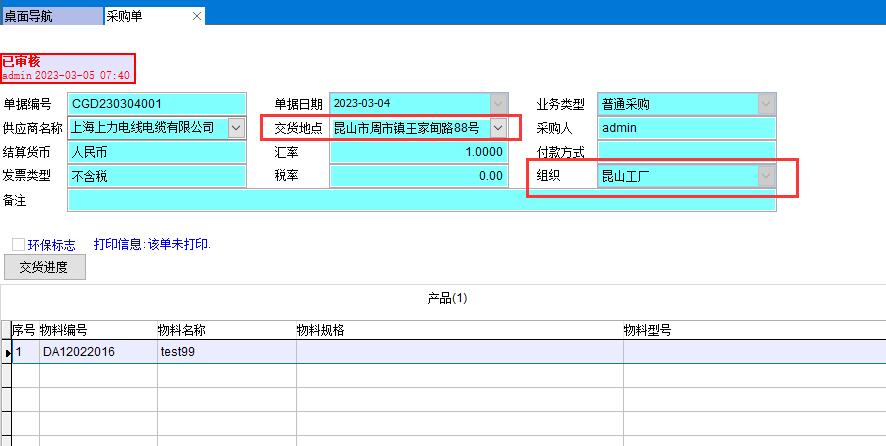The width and height of the screenshot is (886, 446).
Task: Click the 付款方式 input field
Action: (686, 152)
